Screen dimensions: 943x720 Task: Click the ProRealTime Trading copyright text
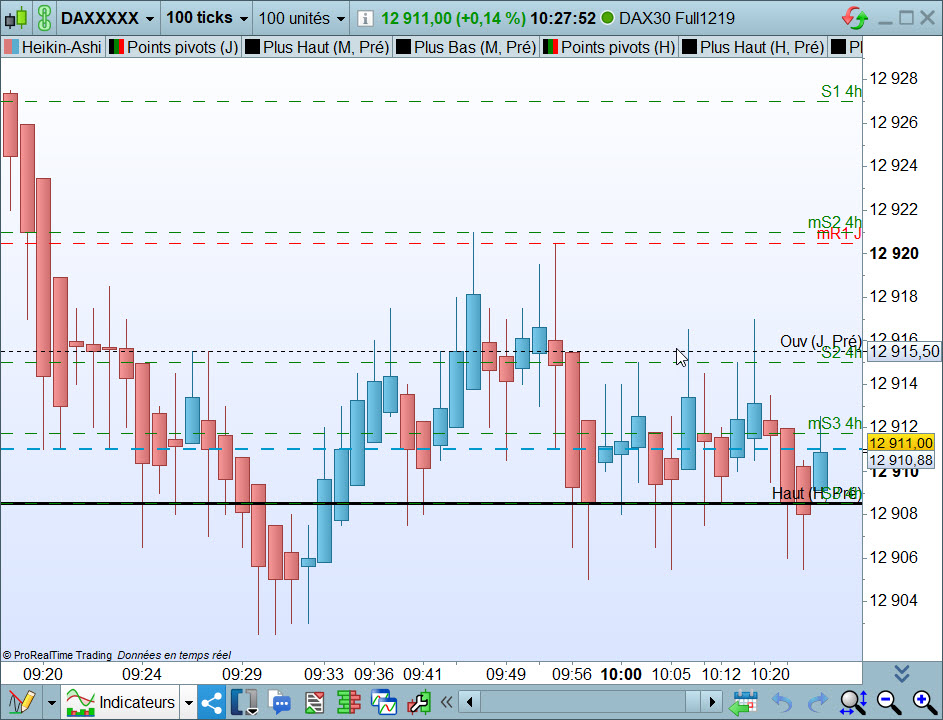point(57,655)
